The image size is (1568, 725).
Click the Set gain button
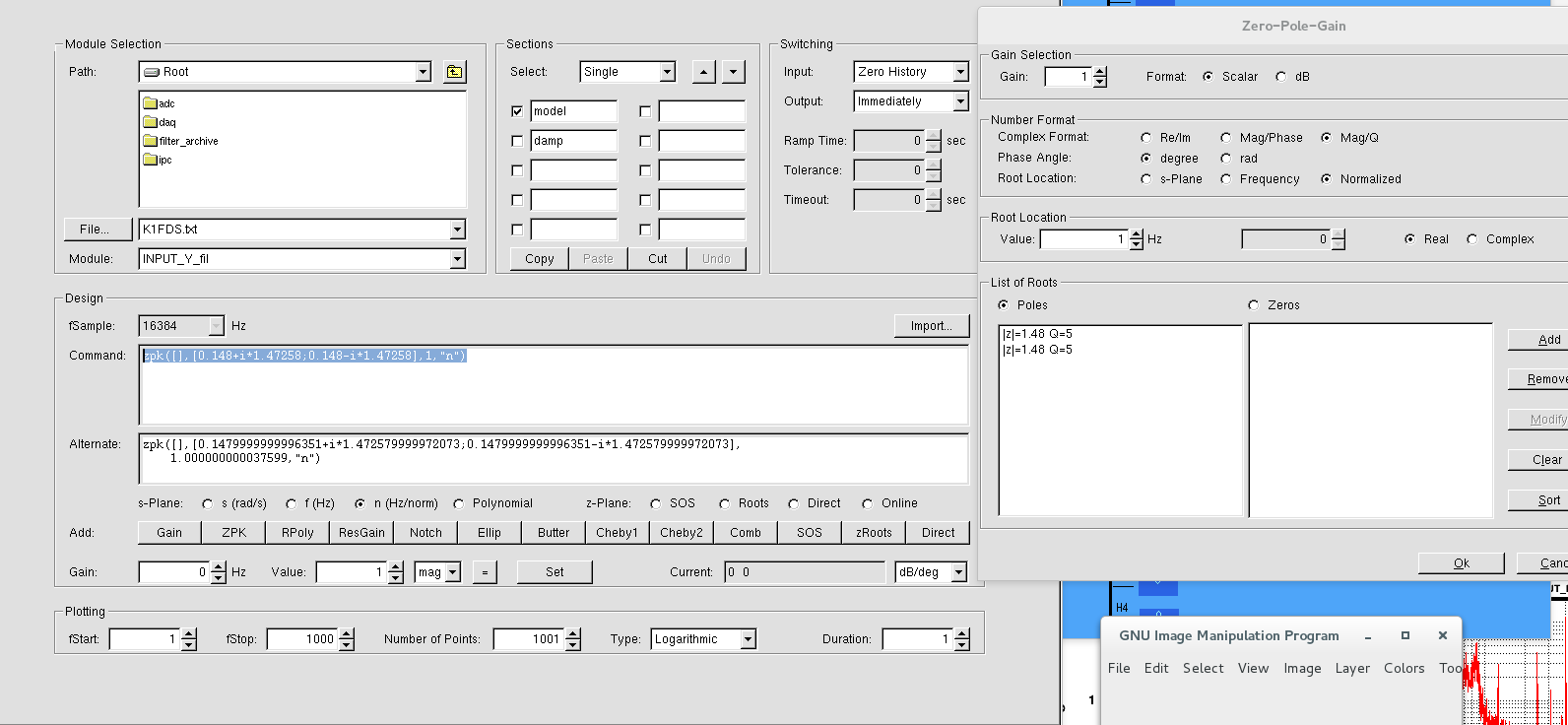click(x=555, y=572)
